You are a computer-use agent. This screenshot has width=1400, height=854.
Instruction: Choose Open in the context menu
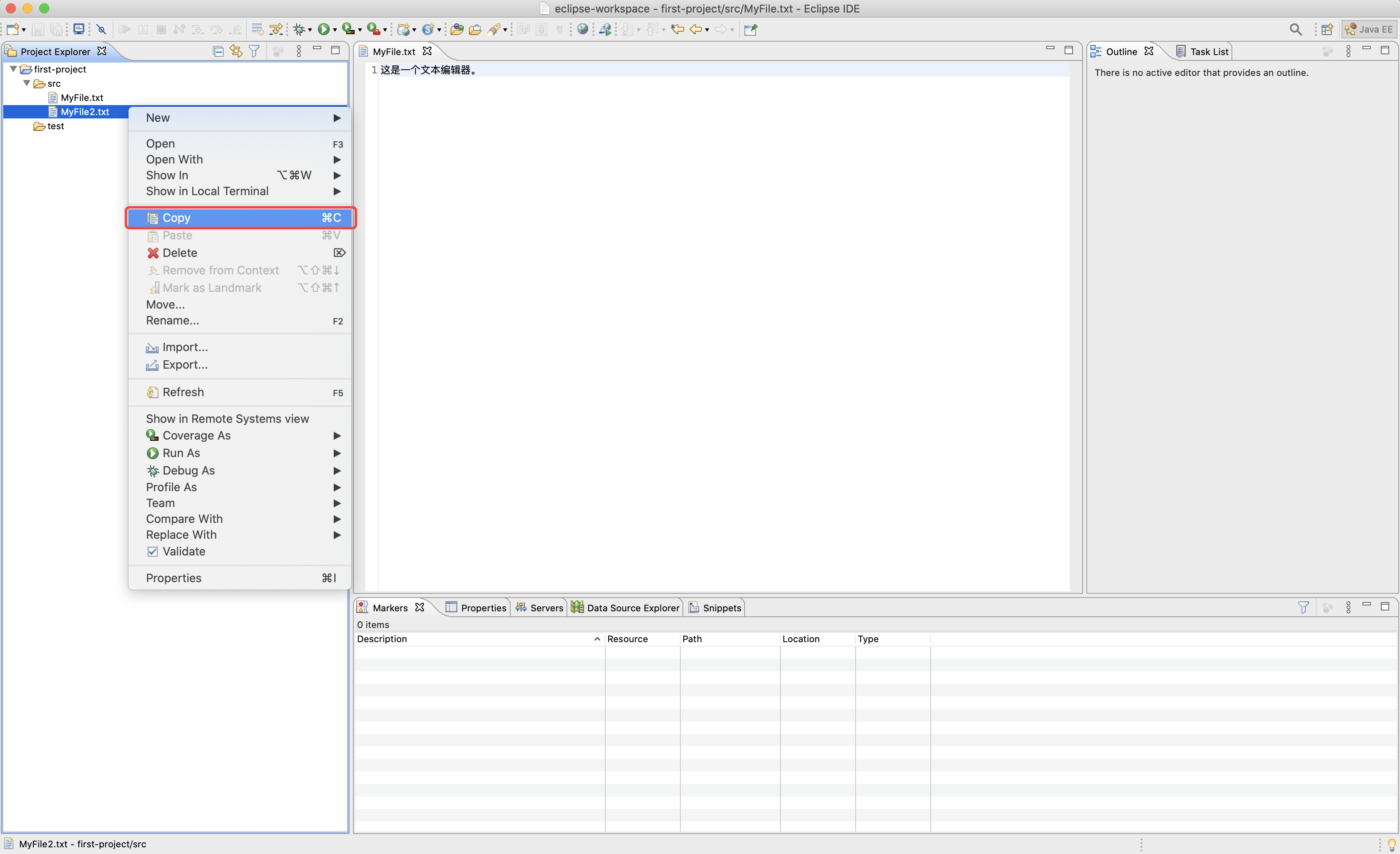coord(240,144)
